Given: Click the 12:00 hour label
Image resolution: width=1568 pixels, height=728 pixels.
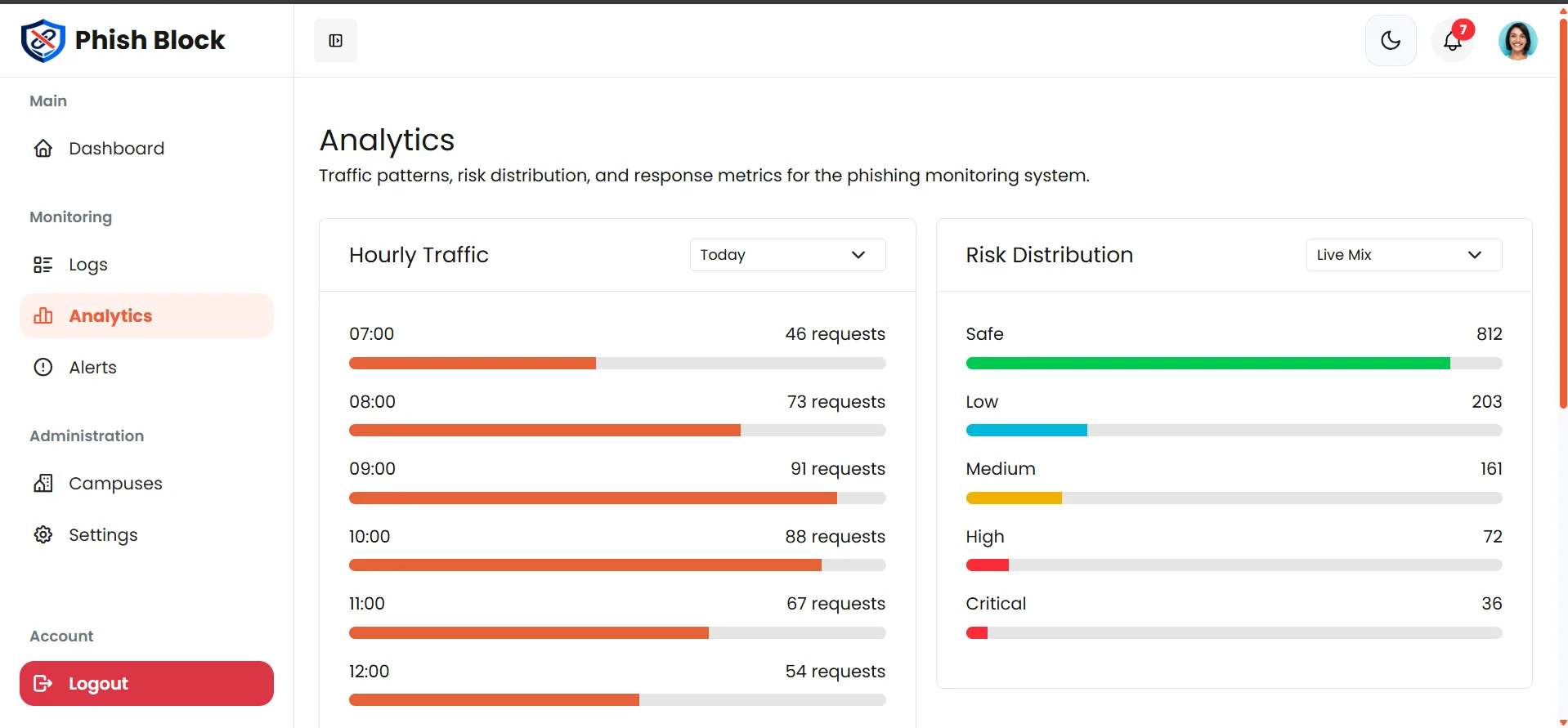Looking at the screenshot, I should 369,672.
